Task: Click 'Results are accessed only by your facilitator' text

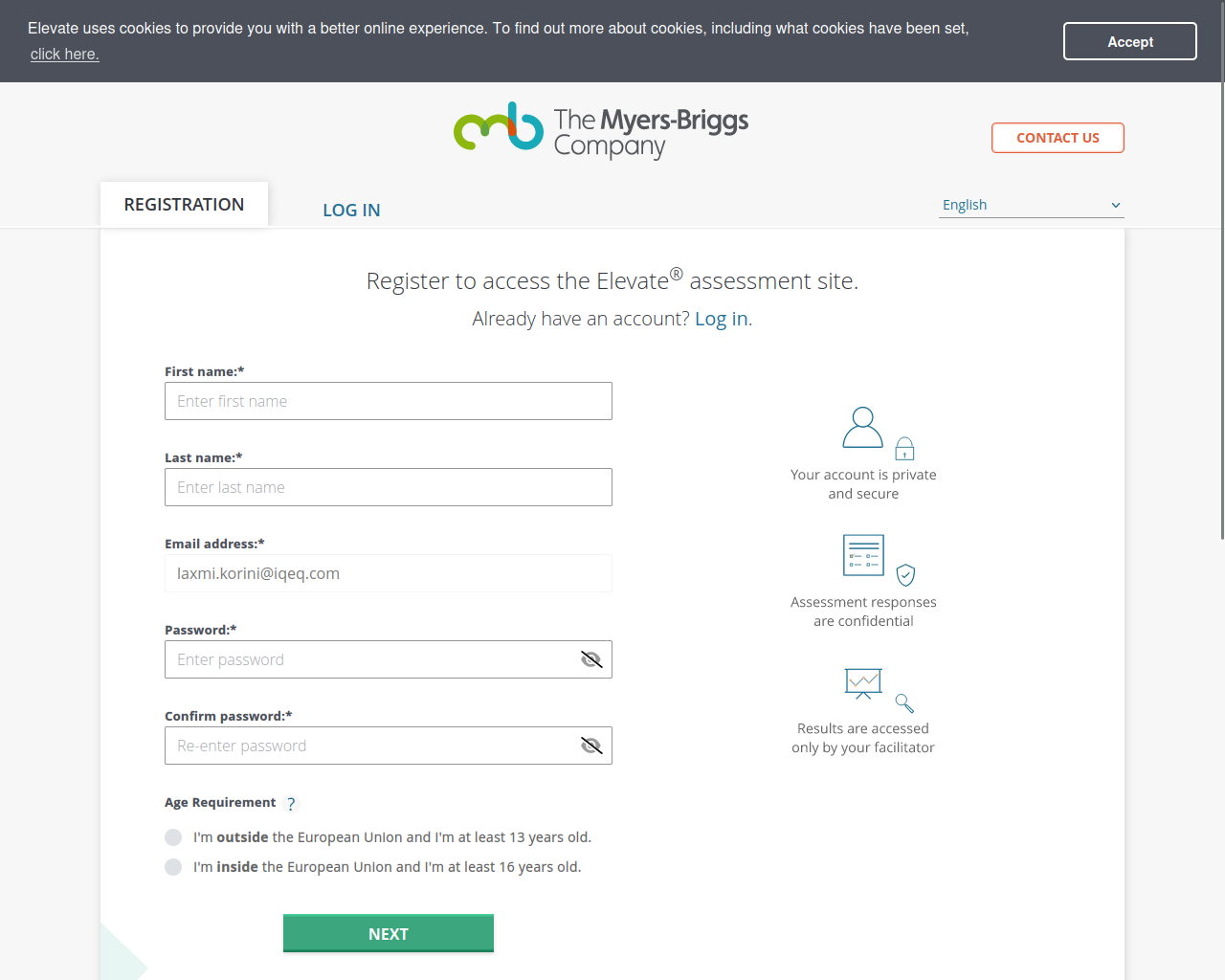Action: tap(863, 738)
